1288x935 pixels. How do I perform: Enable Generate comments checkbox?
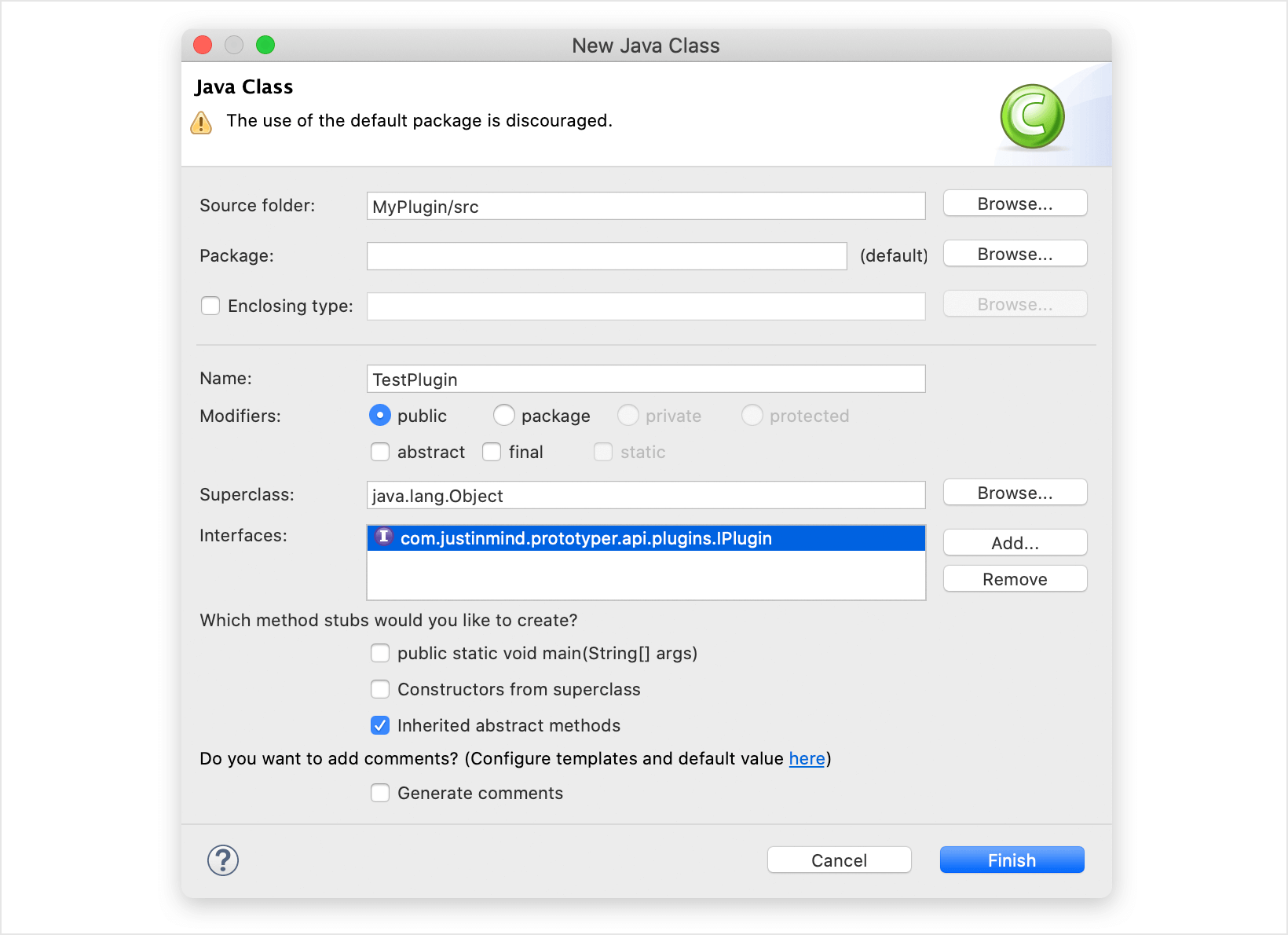pos(380,793)
